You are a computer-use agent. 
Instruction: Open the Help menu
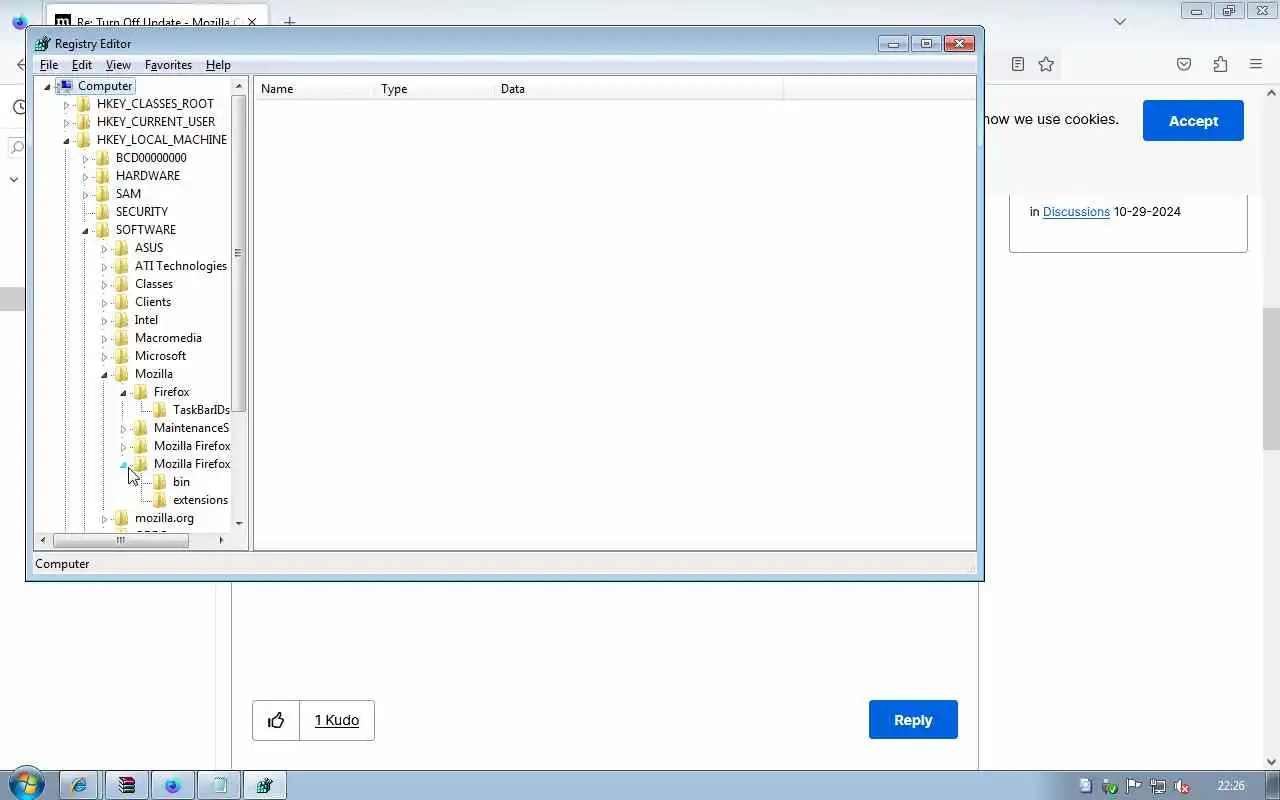[x=218, y=65]
